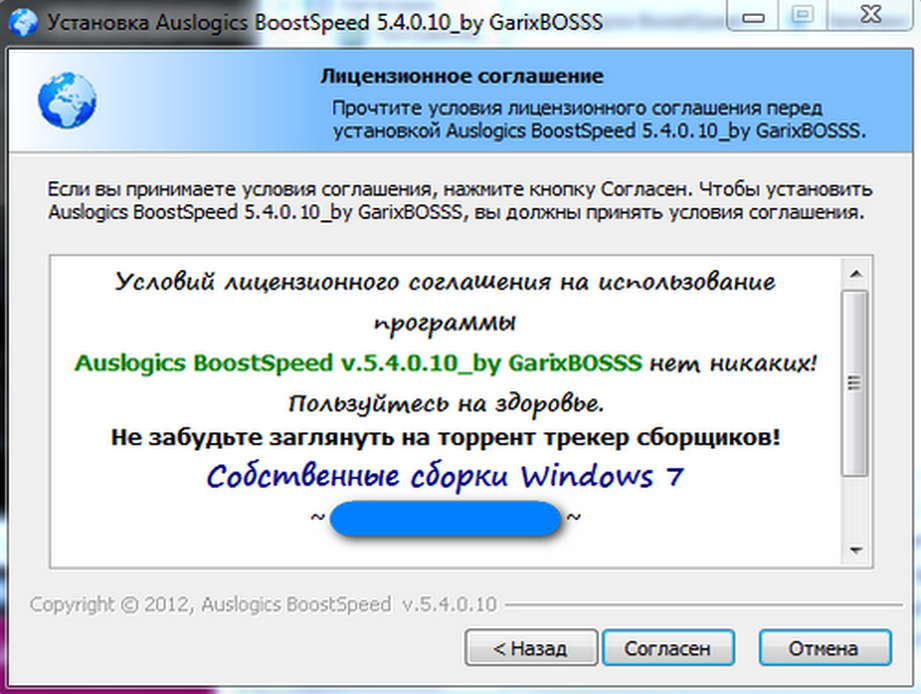Click the Лицензионное соглашение heading
The image size is (921, 694).
click(x=462, y=76)
